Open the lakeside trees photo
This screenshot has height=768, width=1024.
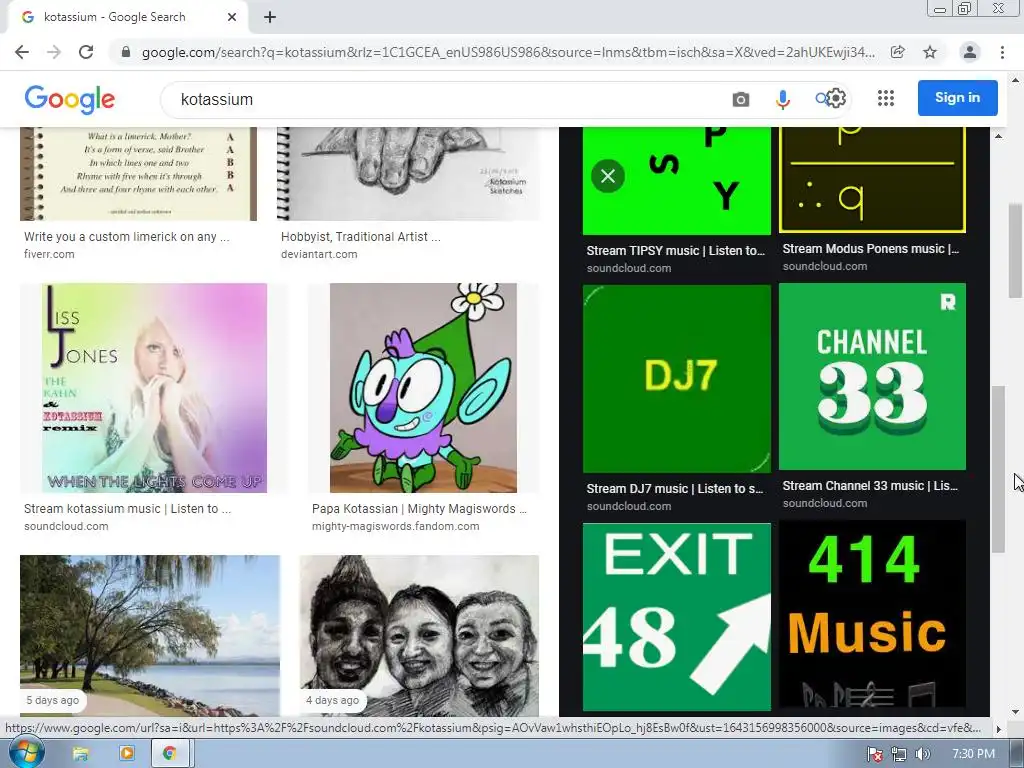click(150, 636)
